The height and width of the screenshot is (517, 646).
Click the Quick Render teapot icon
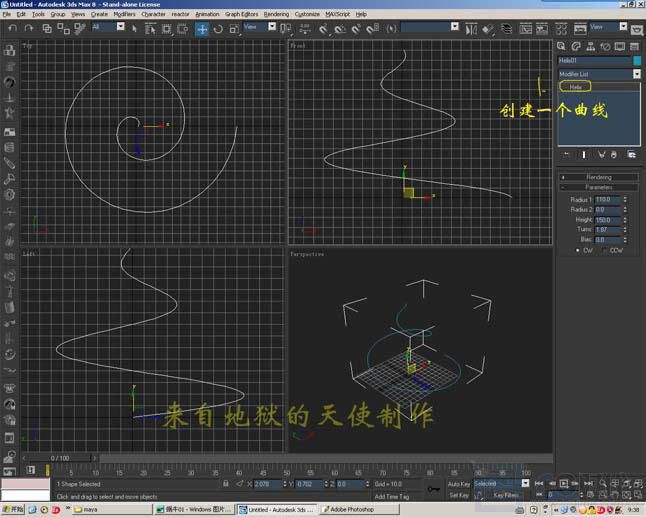coord(637,30)
